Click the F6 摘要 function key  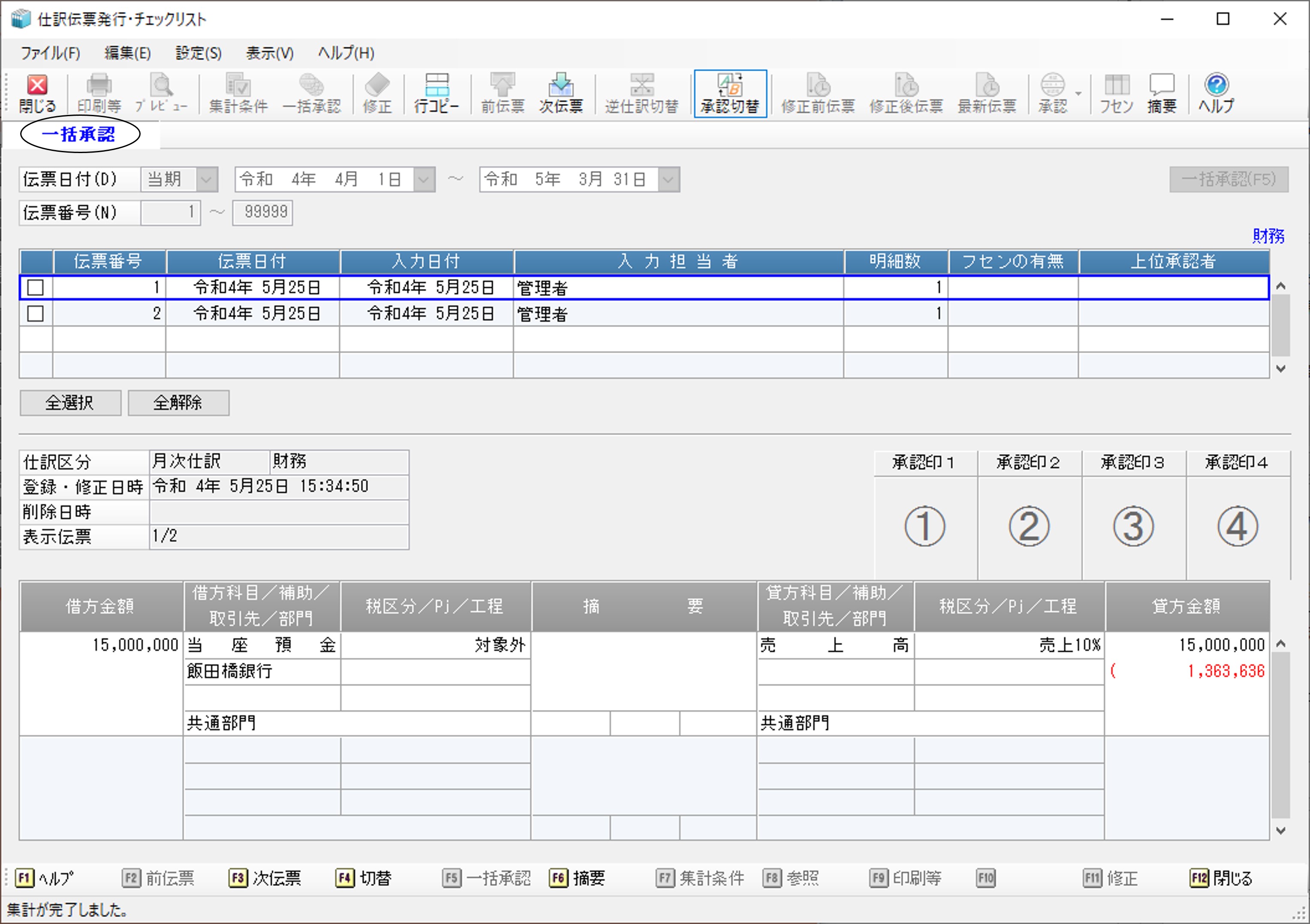pos(577,878)
